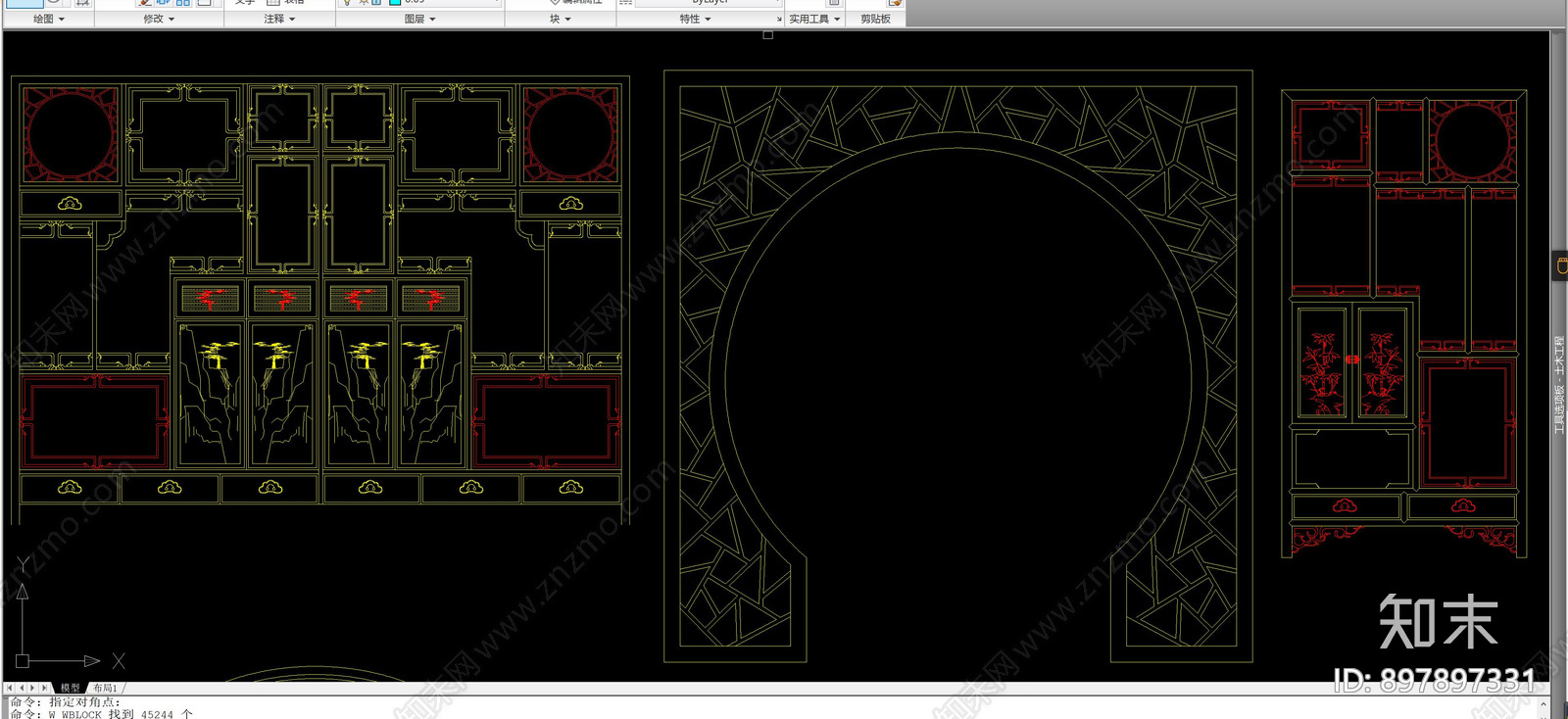Viewport: 1568px width, 719px height.
Task: Open the 特性 panel dialog launcher arrow
Action: point(779,20)
